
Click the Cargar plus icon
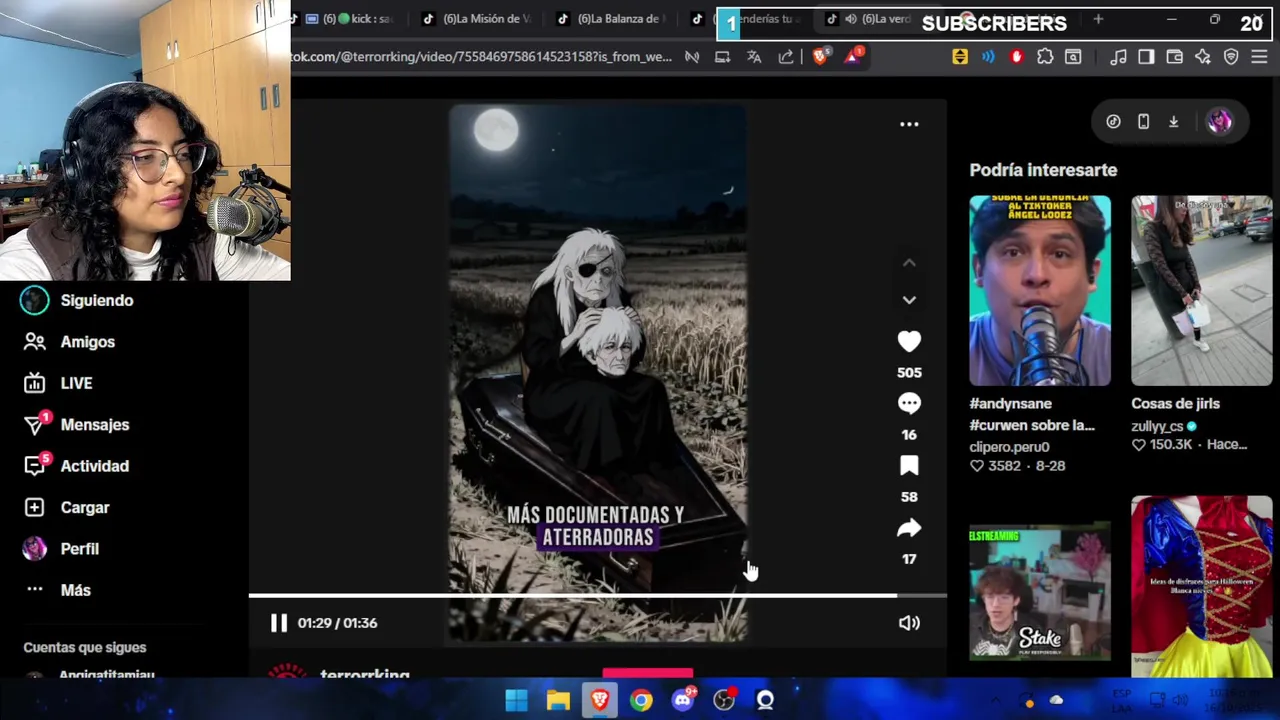34,508
